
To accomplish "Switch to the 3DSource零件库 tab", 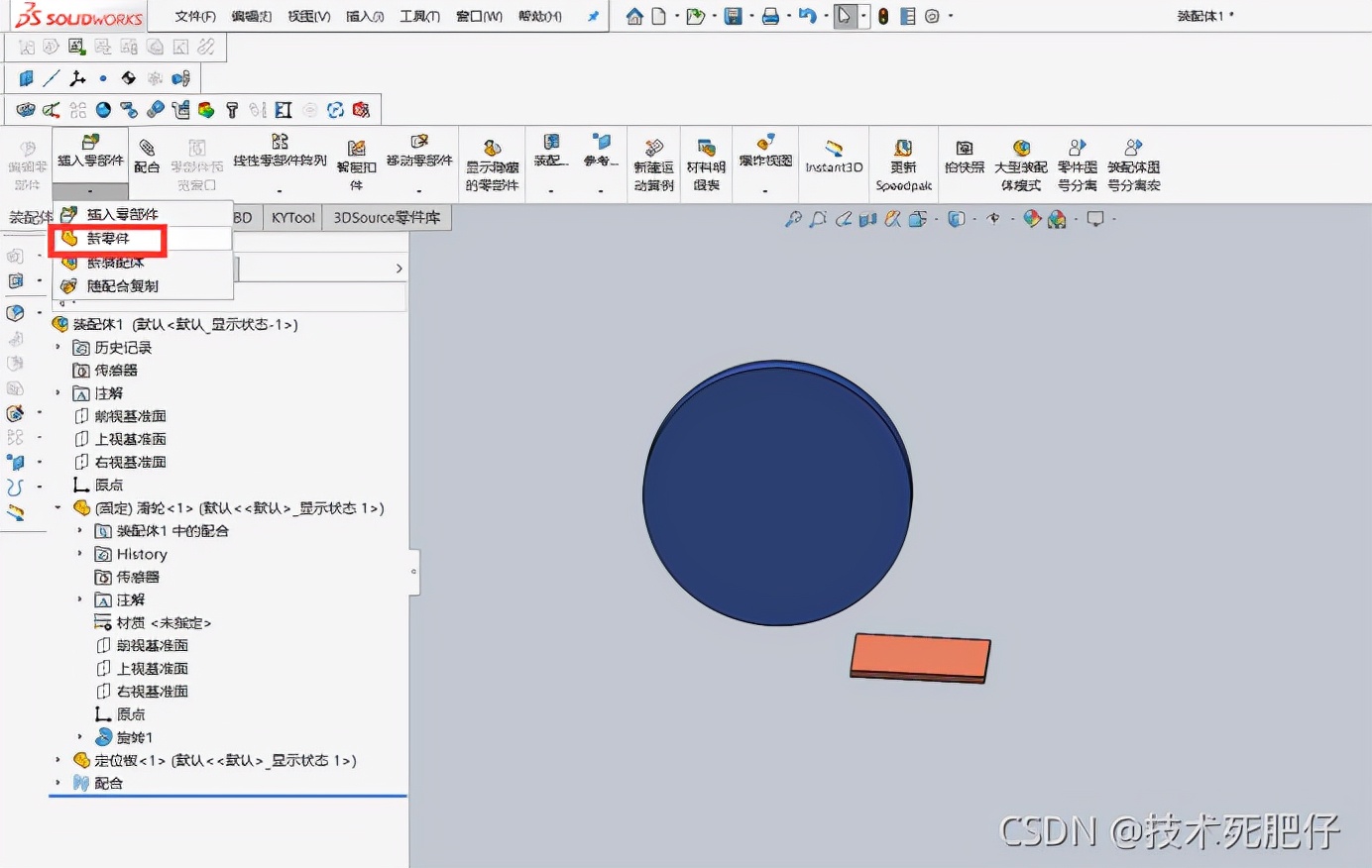I will coord(387,217).
